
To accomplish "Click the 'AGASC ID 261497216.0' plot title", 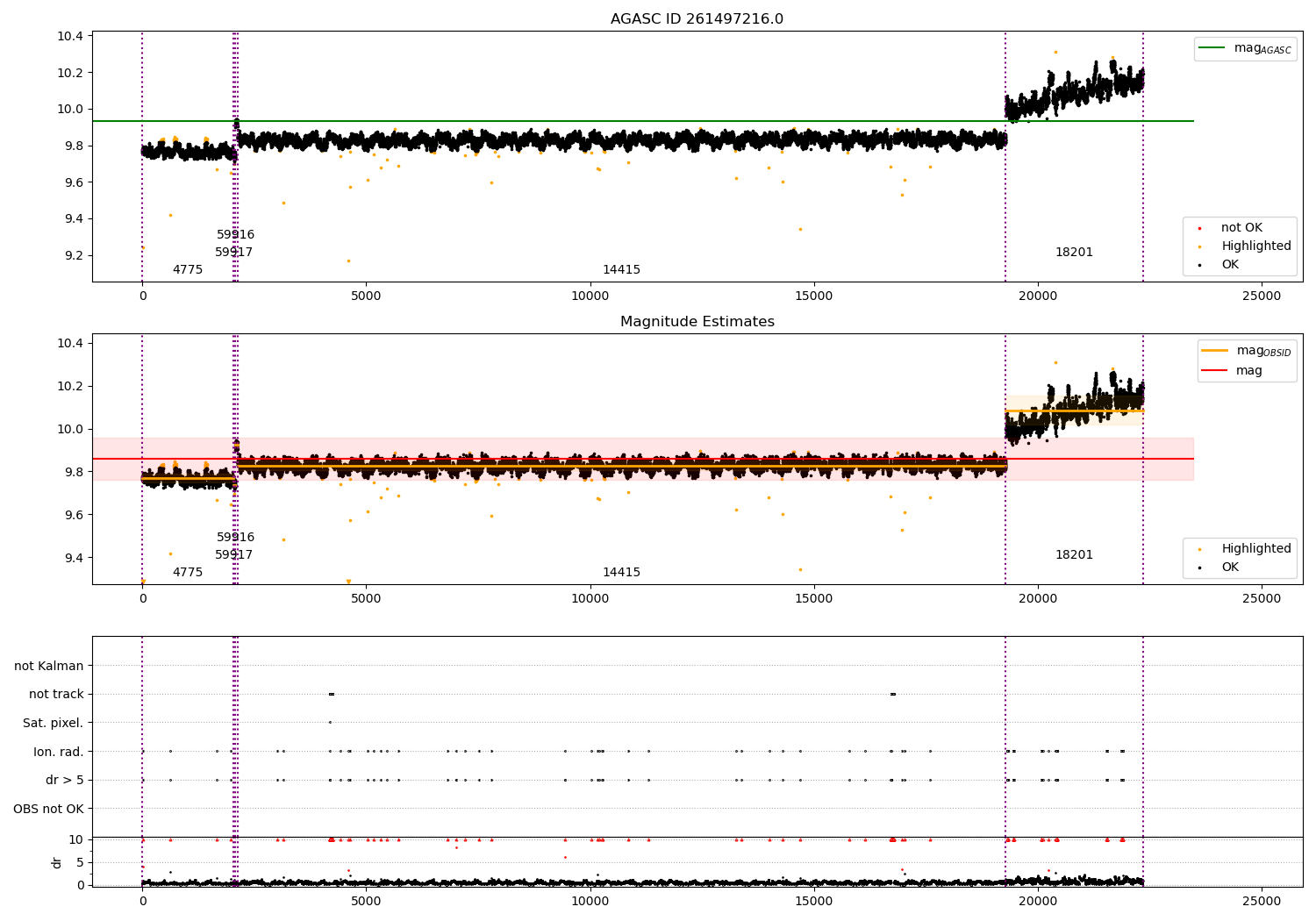I will coord(697,19).
